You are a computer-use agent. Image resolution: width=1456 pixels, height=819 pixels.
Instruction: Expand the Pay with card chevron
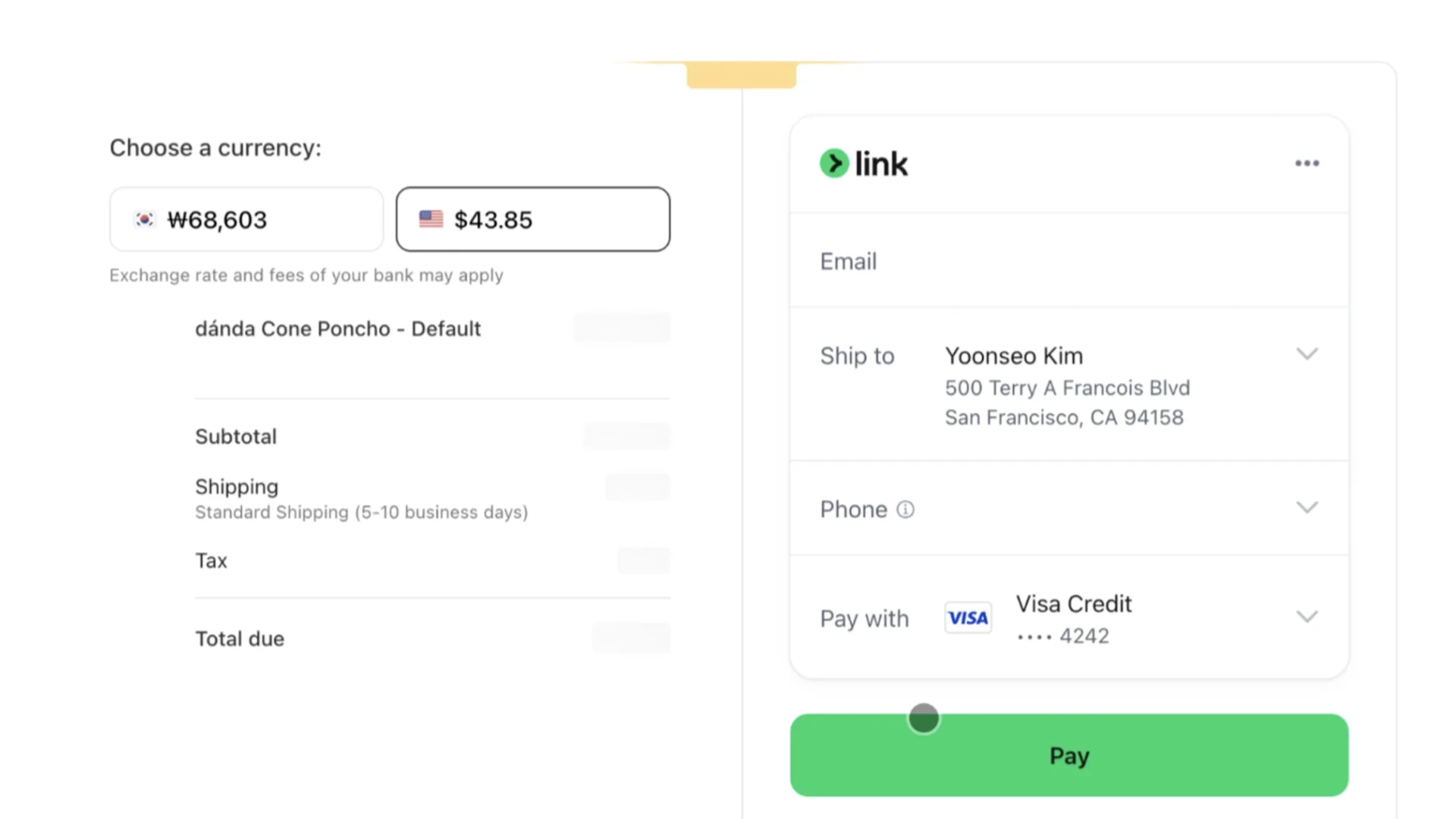tap(1307, 617)
